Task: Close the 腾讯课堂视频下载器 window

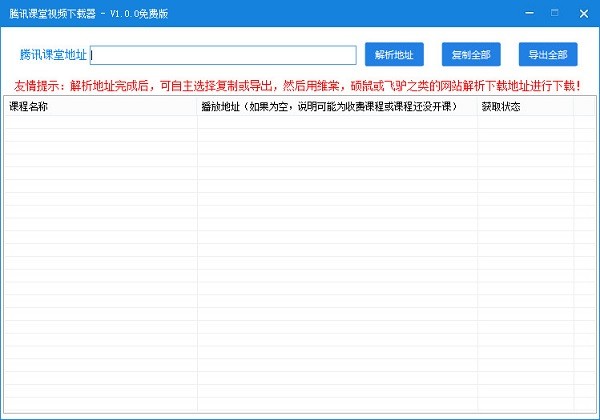Action: pyautogui.click(x=584, y=14)
